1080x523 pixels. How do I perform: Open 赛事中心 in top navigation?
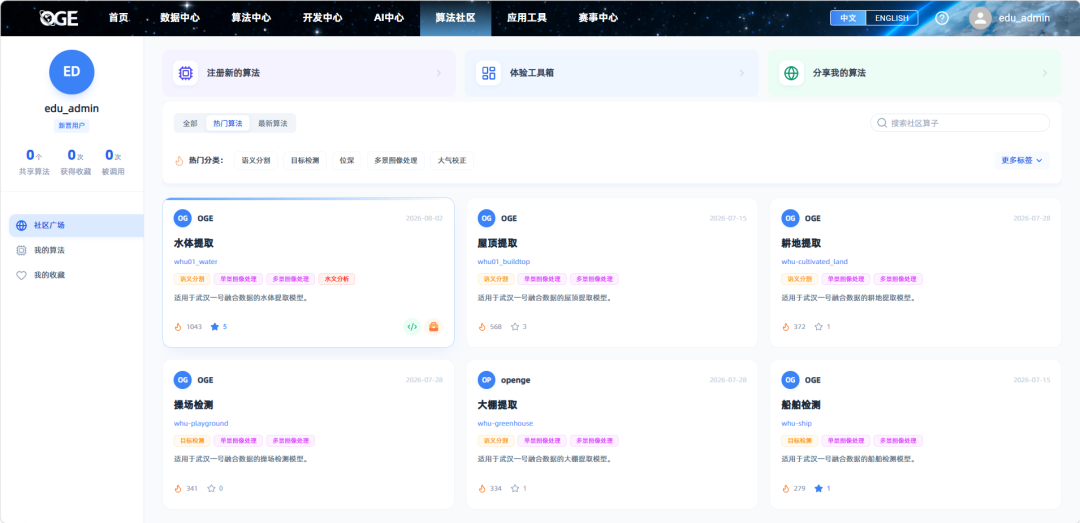(598, 18)
